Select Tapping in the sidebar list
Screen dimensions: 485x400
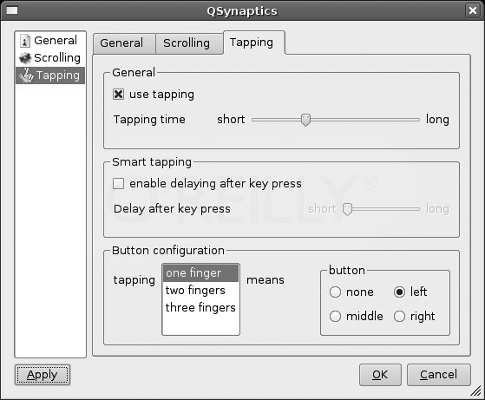(x=50, y=75)
